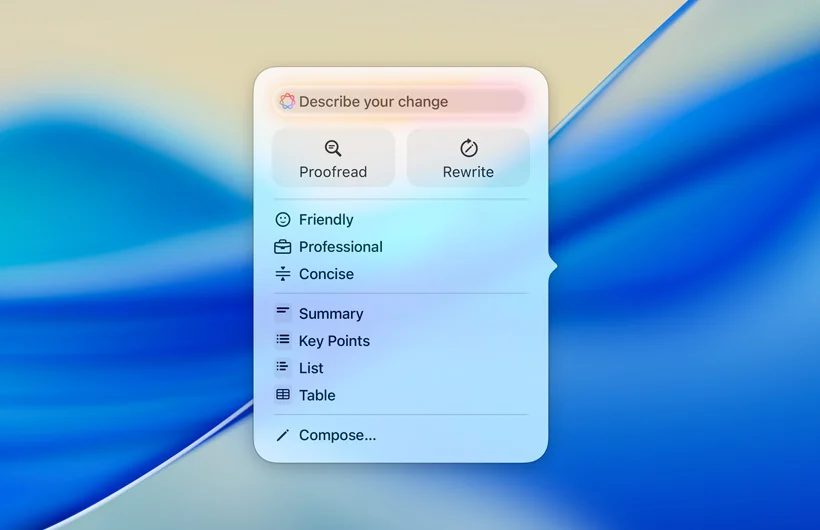Click the briefcase icon beside Professional

click(283, 247)
